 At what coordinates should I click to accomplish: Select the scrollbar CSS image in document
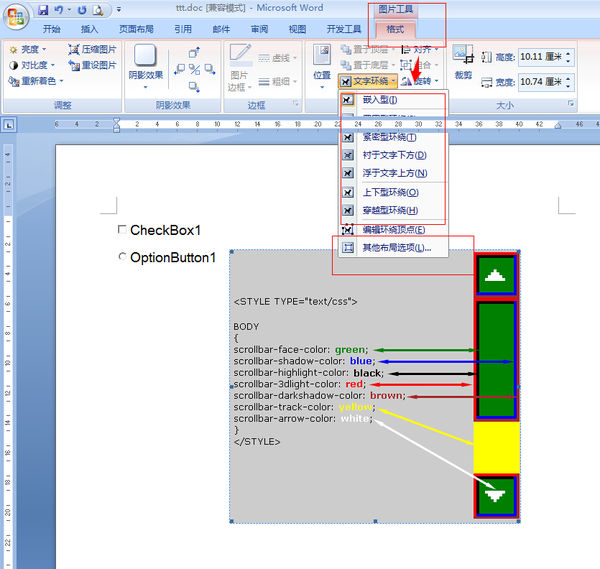click(x=375, y=386)
